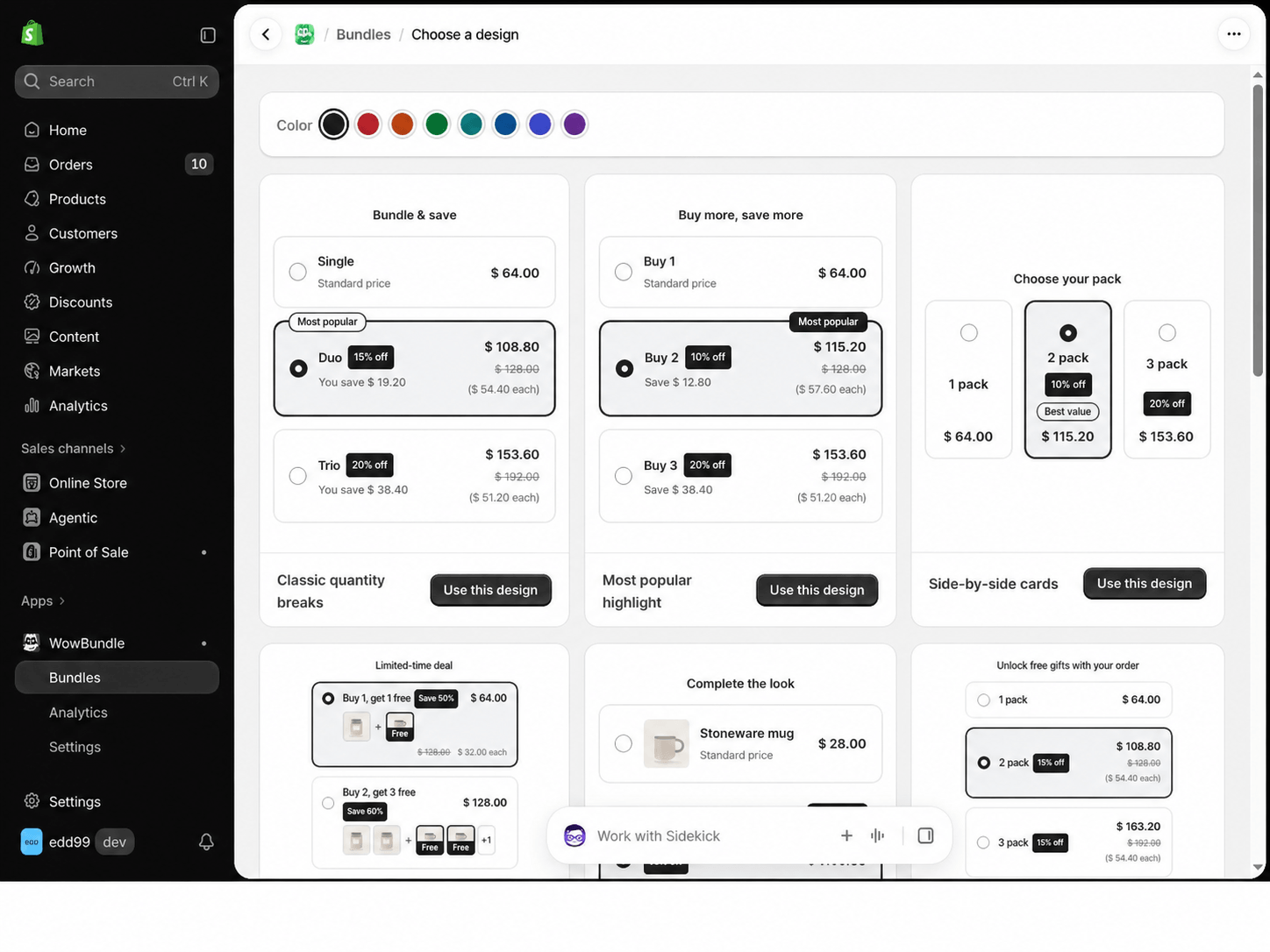The image size is (1270, 952).
Task: Use the Classic quantity breaks design
Action: point(490,590)
